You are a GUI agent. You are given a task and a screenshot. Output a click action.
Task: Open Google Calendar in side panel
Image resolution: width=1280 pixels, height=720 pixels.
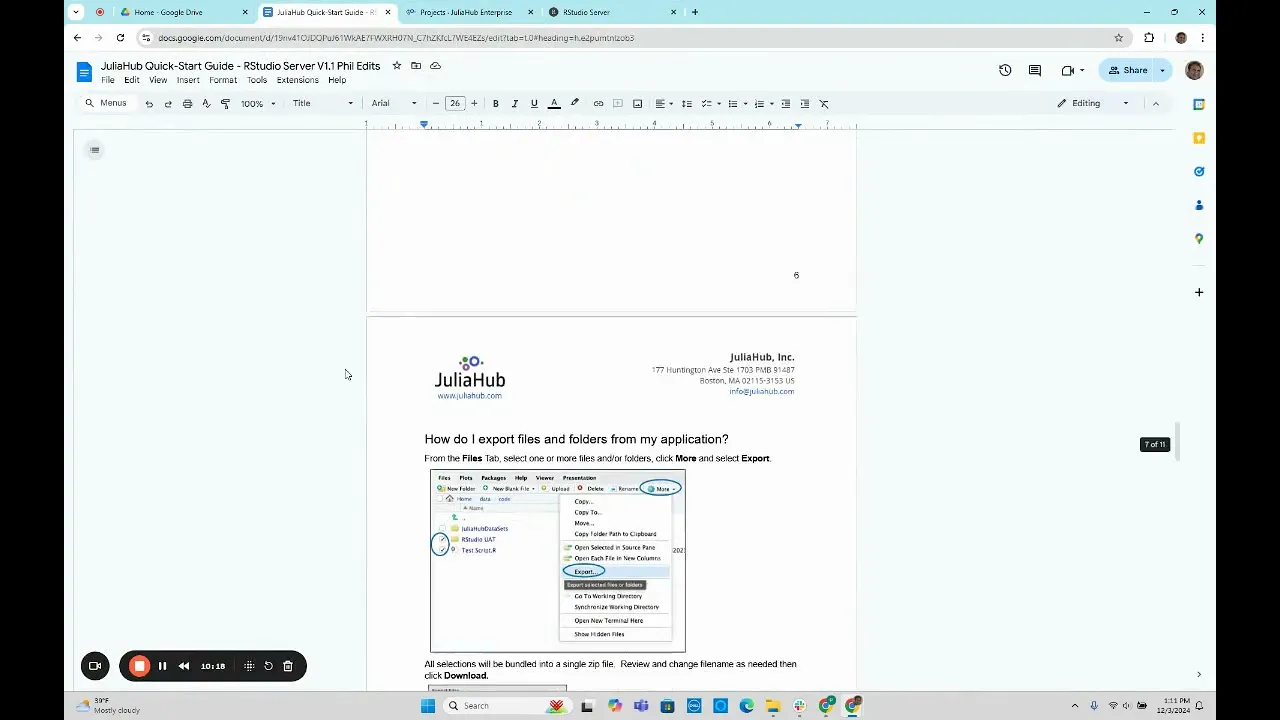tap(1199, 104)
